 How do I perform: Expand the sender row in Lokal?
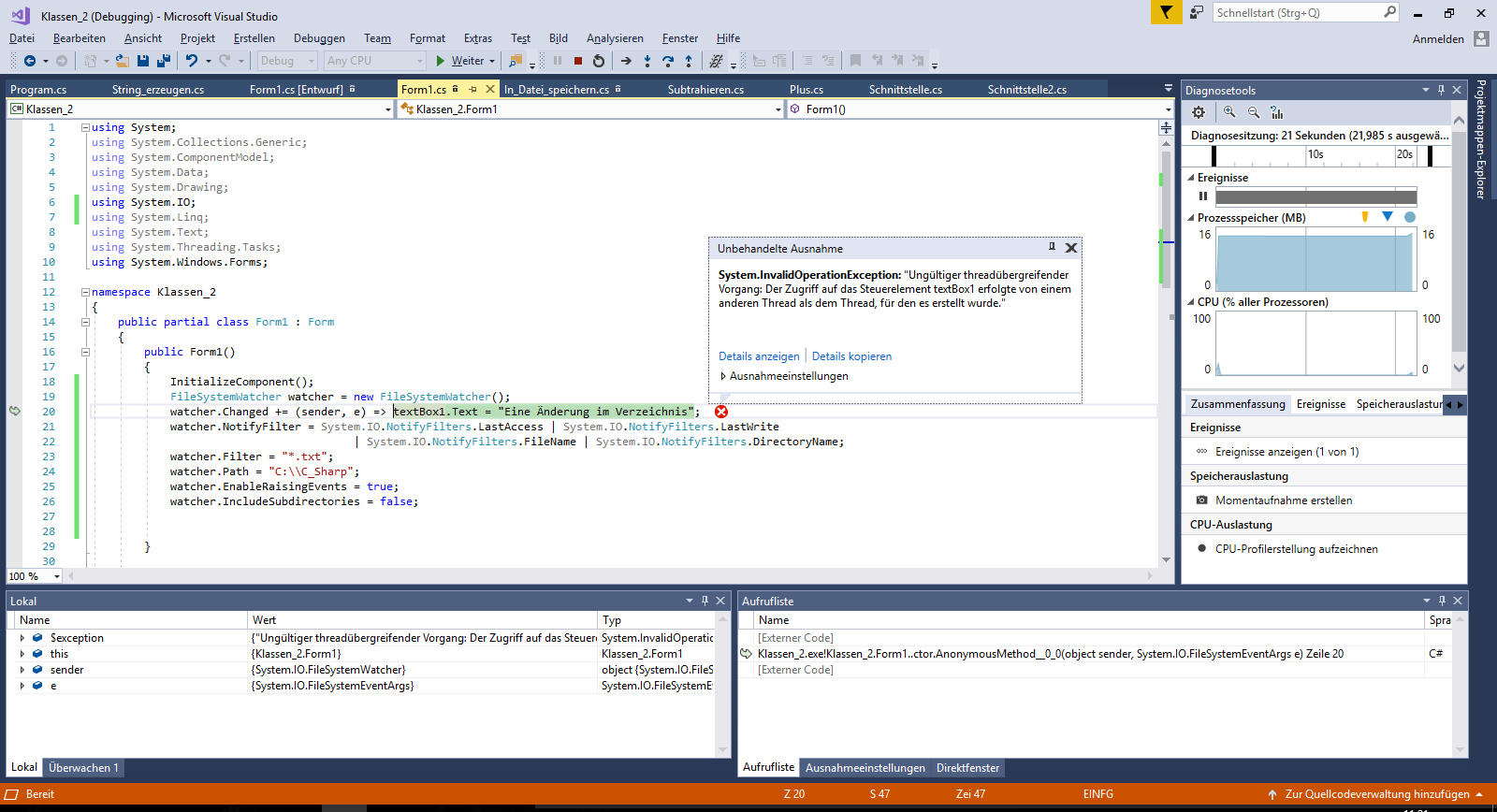(22, 670)
